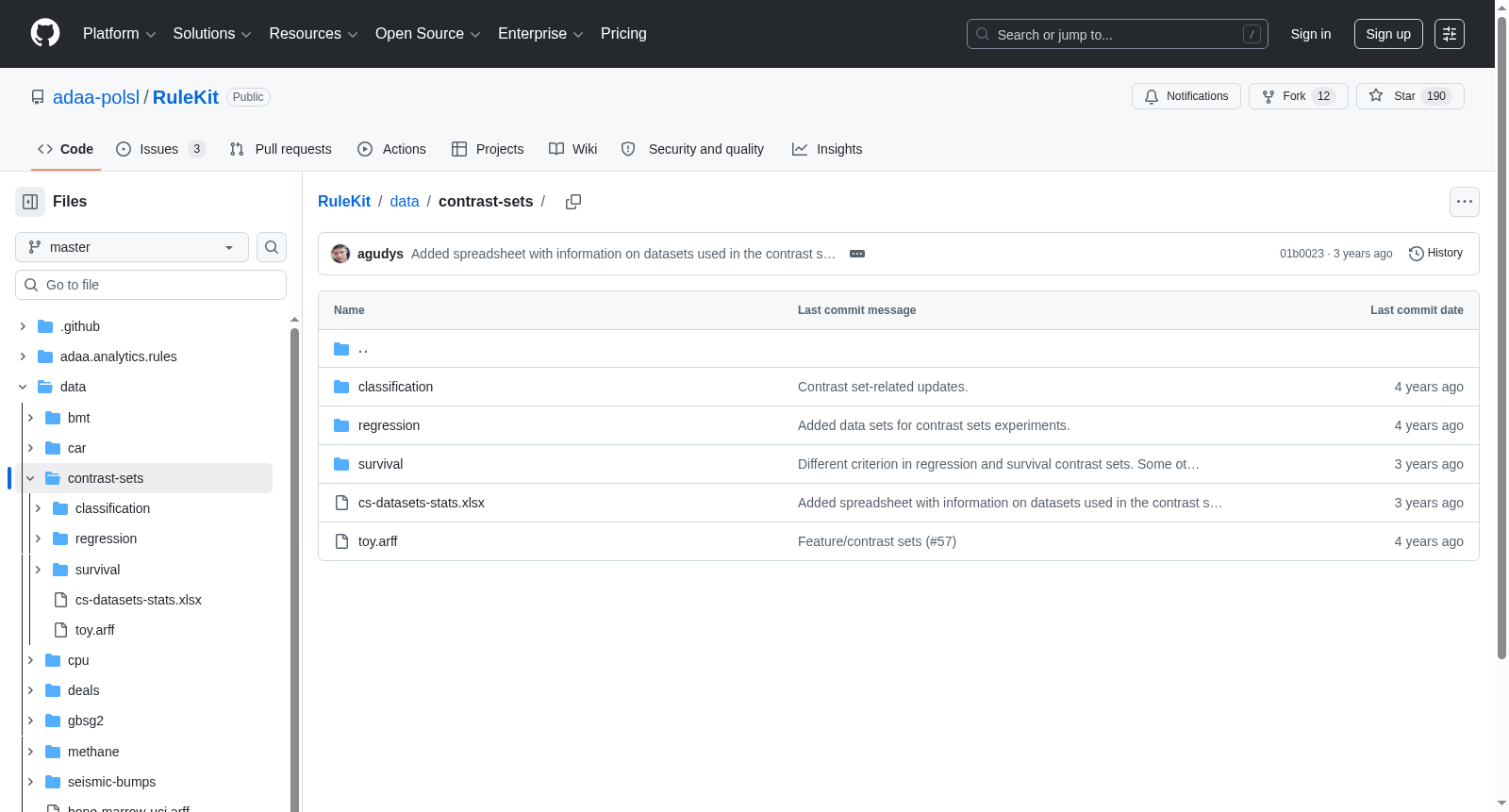This screenshot has width=1509, height=812.
Task: Open the RuleKit repository title link
Action: [186, 97]
